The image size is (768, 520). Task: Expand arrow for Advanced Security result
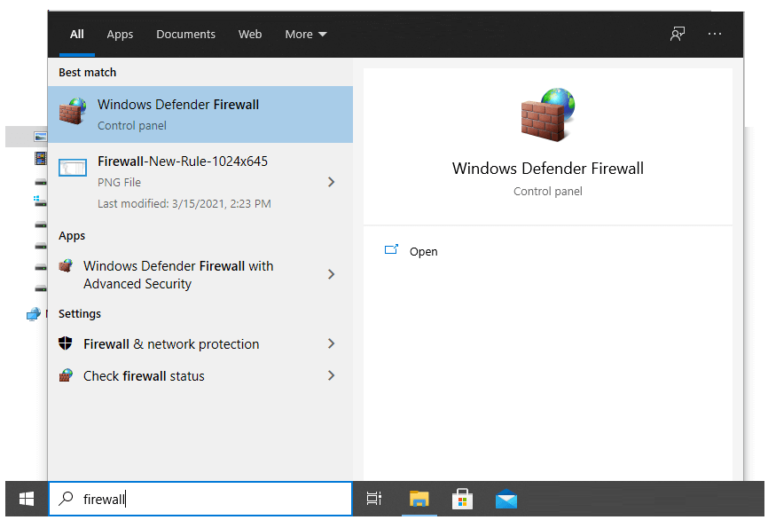point(332,274)
